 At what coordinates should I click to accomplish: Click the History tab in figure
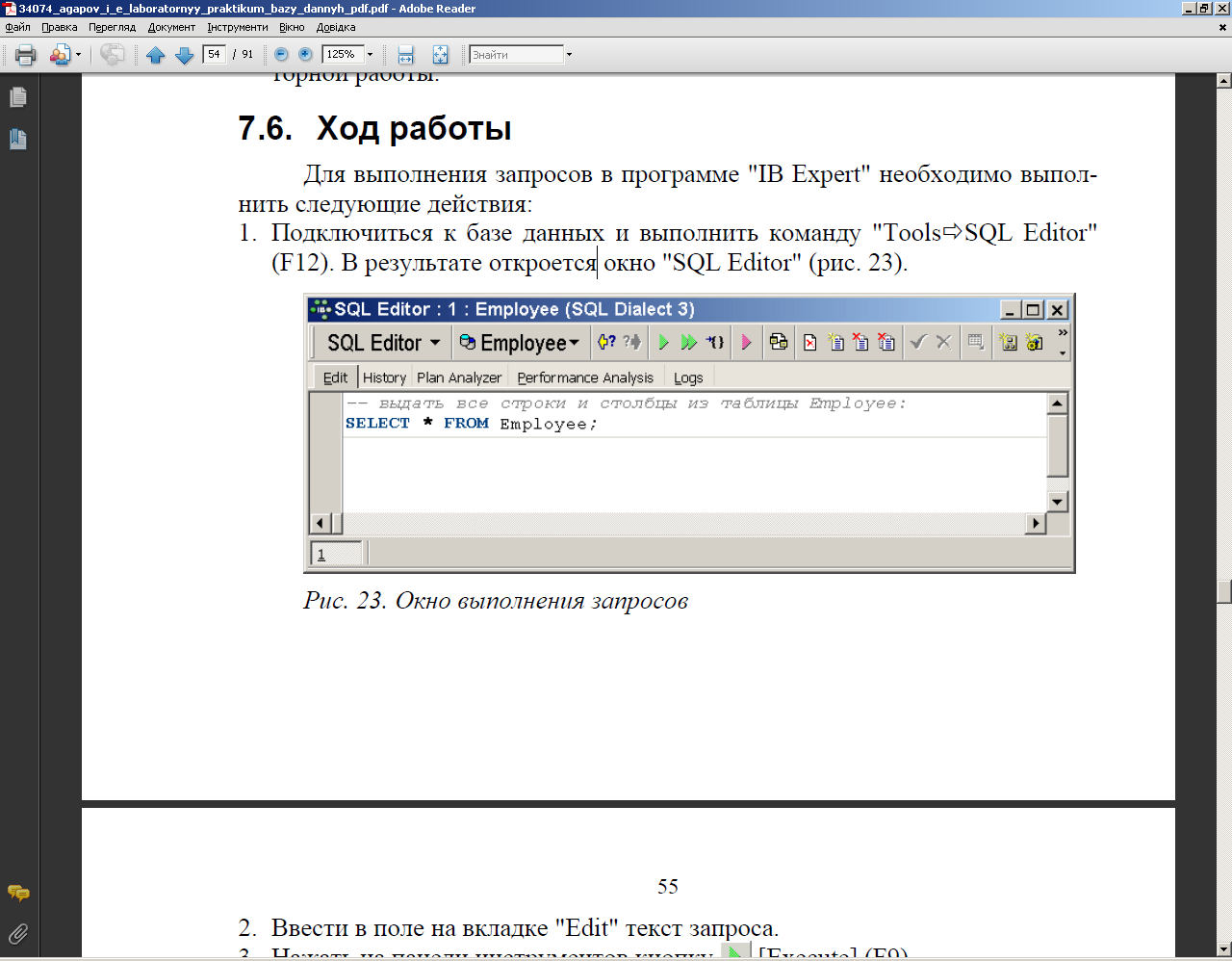[x=384, y=377]
